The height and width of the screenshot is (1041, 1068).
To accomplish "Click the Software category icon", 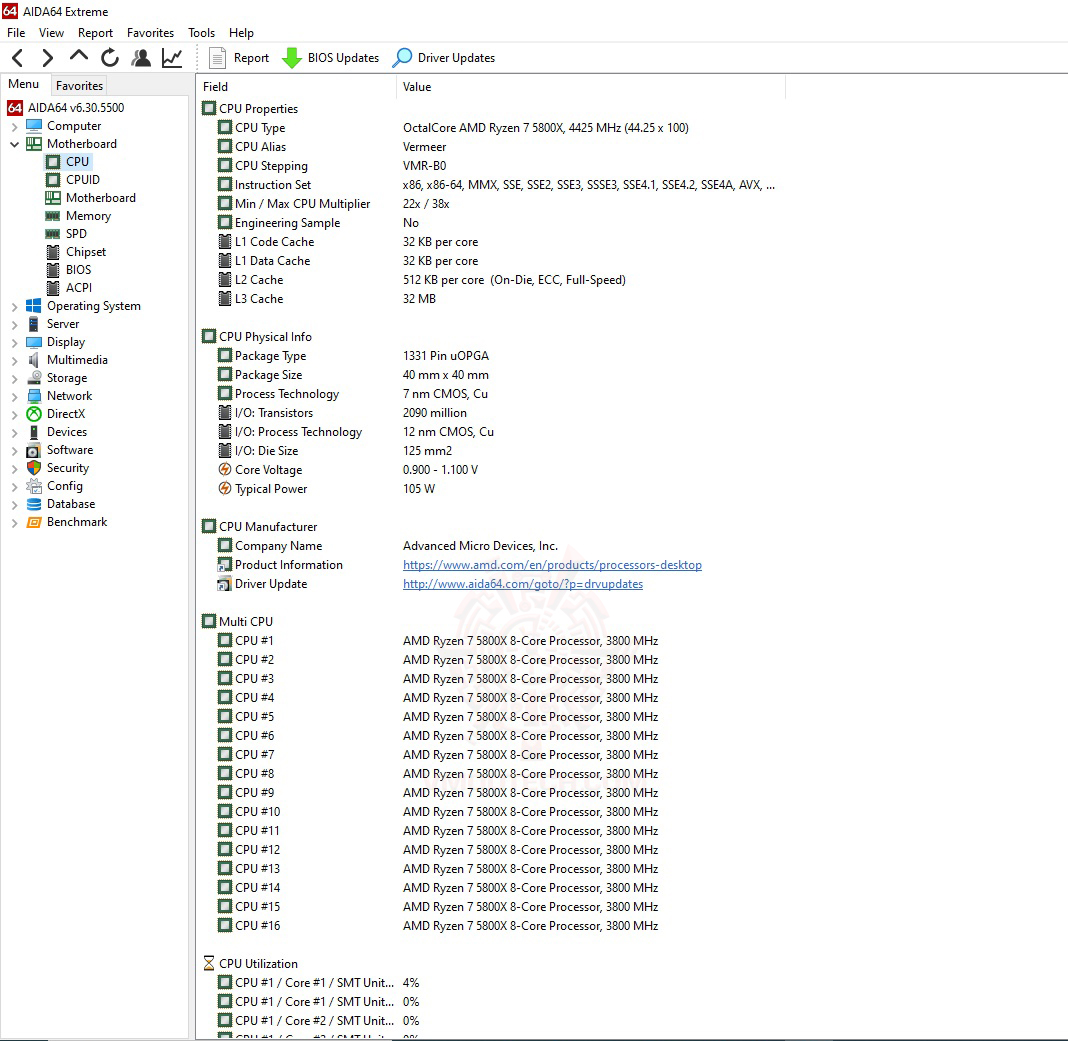I will (33, 450).
